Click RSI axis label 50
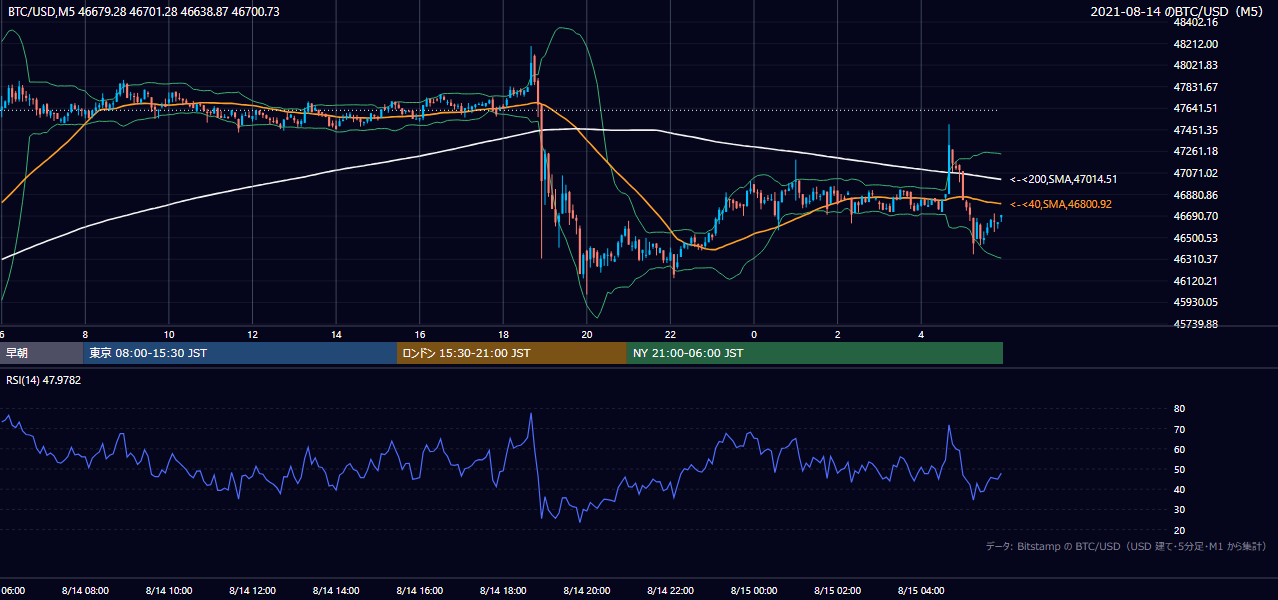Viewport: 1278px width, 600px height. (x=1179, y=469)
